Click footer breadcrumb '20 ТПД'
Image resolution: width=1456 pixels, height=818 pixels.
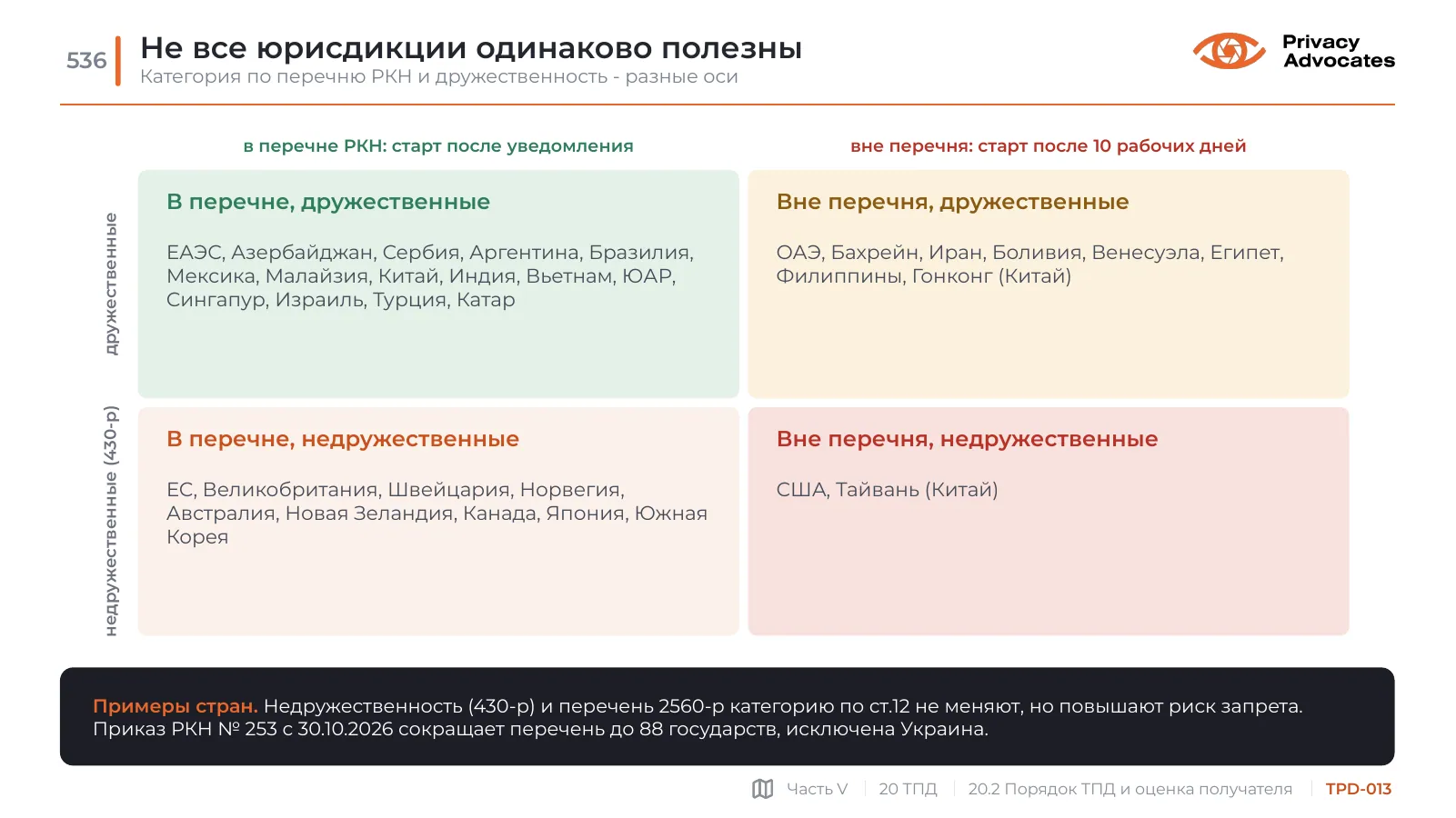pyautogui.click(x=908, y=789)
